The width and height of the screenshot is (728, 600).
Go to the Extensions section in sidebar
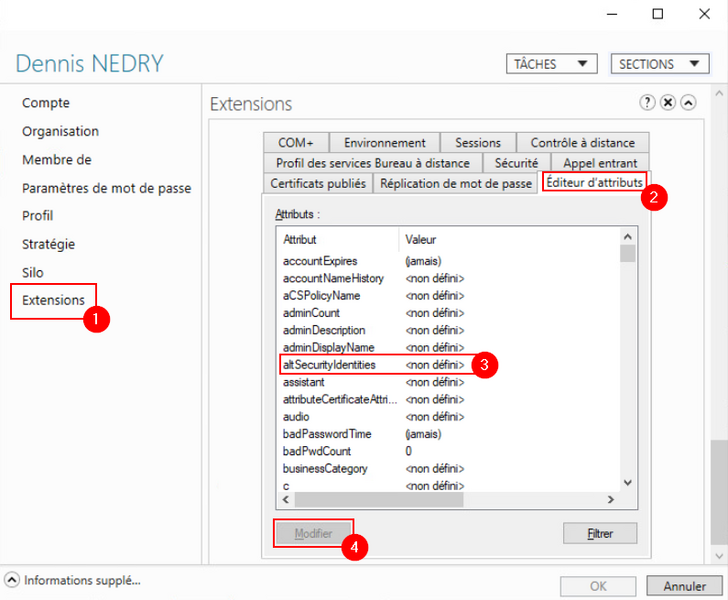pos(53,300)
